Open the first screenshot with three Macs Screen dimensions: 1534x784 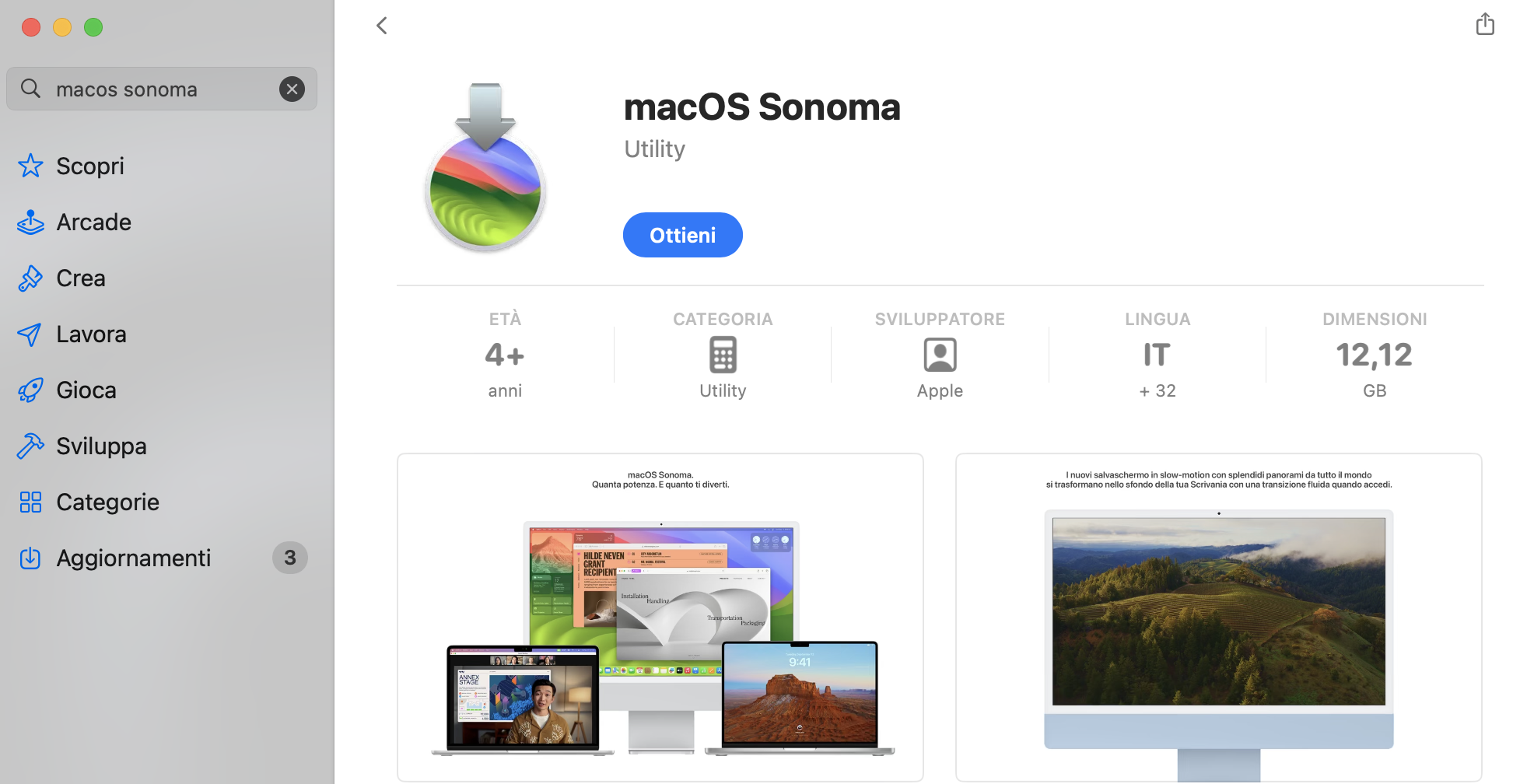point(660,618)
